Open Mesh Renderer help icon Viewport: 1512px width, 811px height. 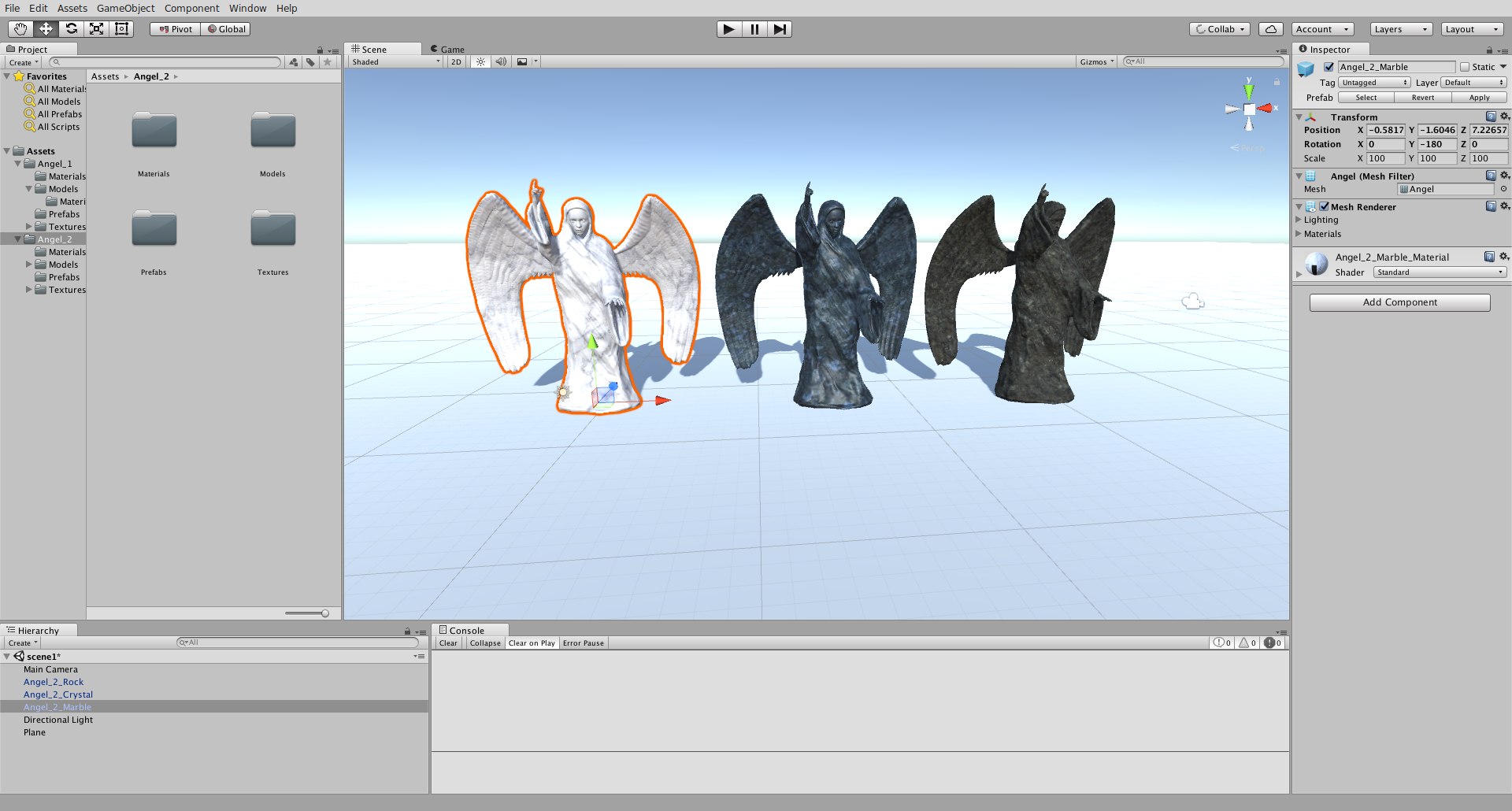[1491, 206]
